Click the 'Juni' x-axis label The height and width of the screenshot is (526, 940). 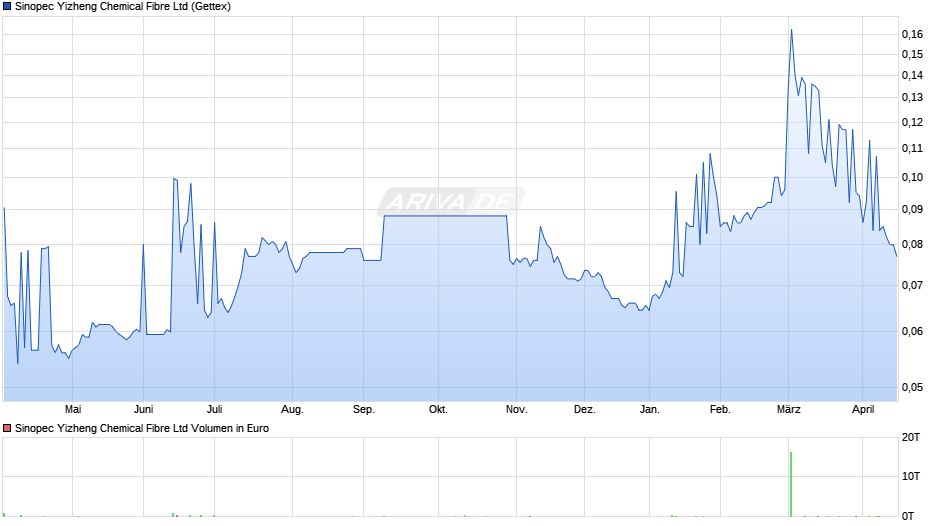click(x=144, y=410)
